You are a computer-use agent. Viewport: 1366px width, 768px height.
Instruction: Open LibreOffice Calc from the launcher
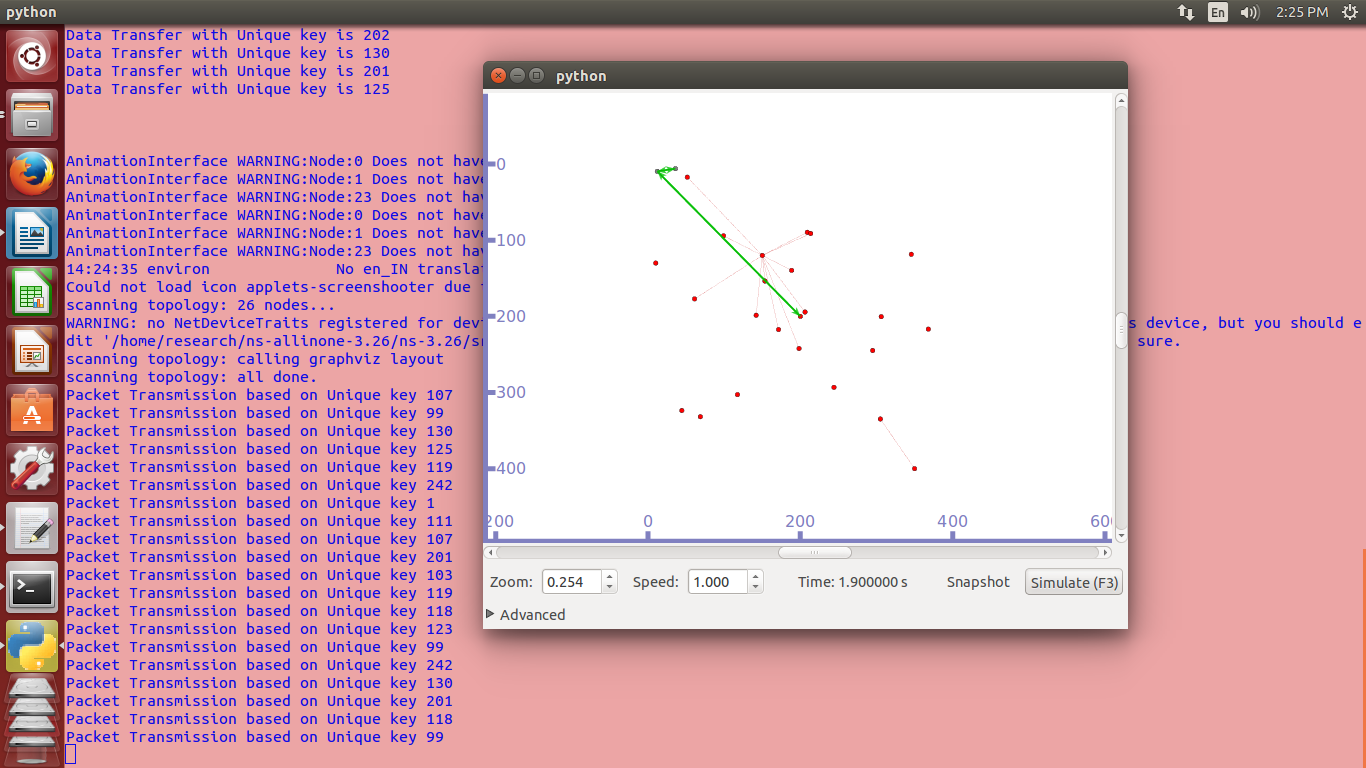point(32,292)
